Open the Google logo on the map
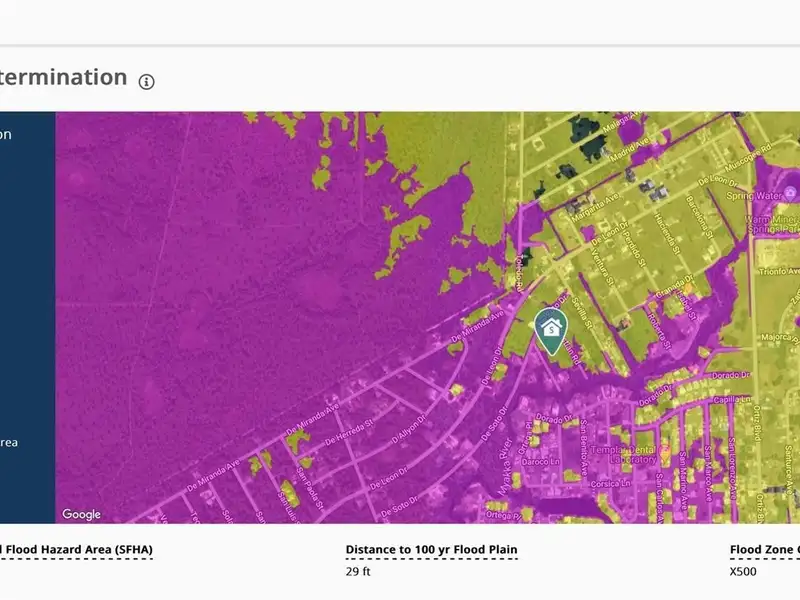Viewport: 800px width, 600px height. coord(82,514)
